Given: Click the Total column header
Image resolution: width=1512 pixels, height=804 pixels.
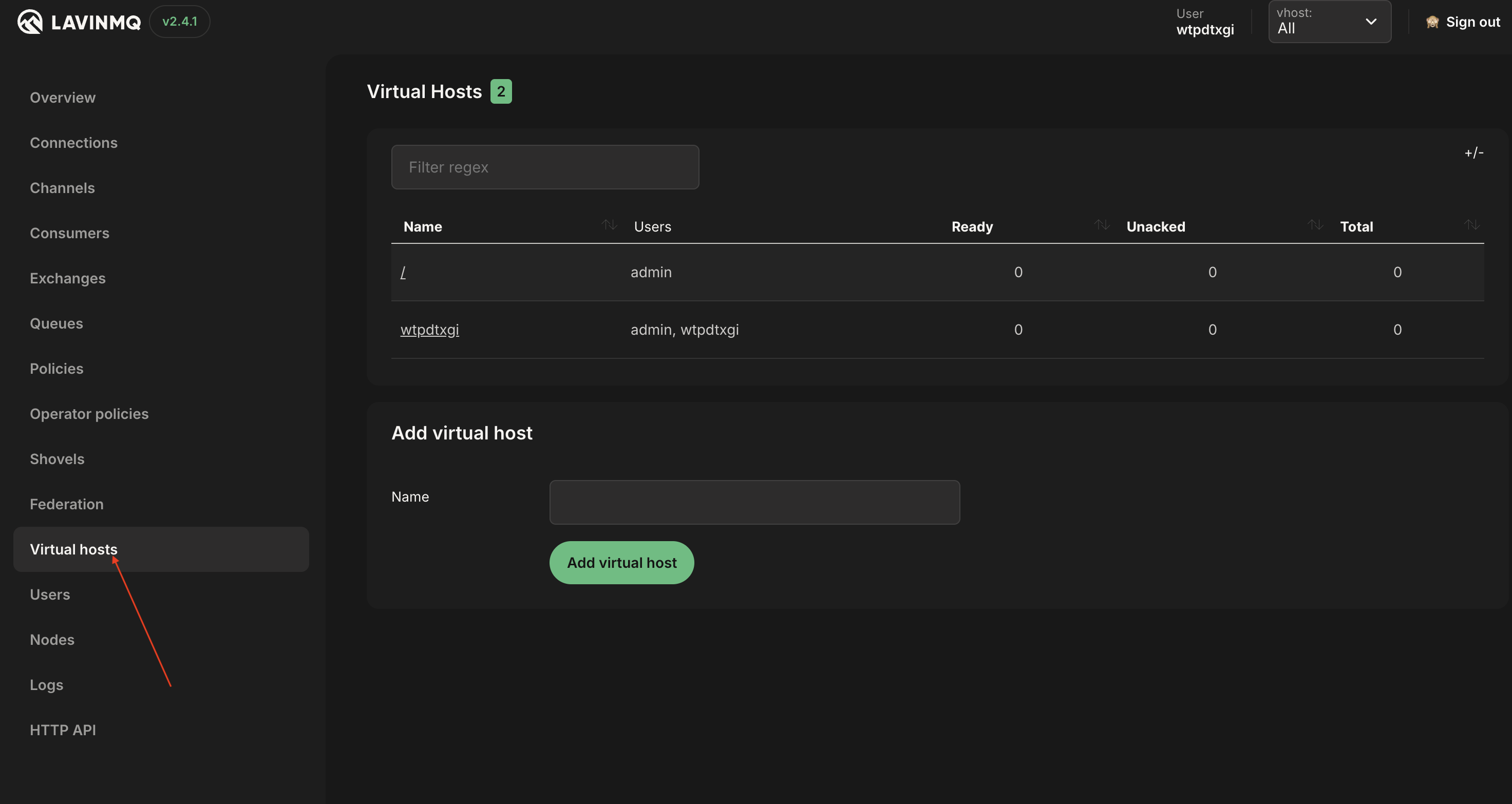Looking at the screenshot, I should pyautogui.click(x=1356, y=226).
